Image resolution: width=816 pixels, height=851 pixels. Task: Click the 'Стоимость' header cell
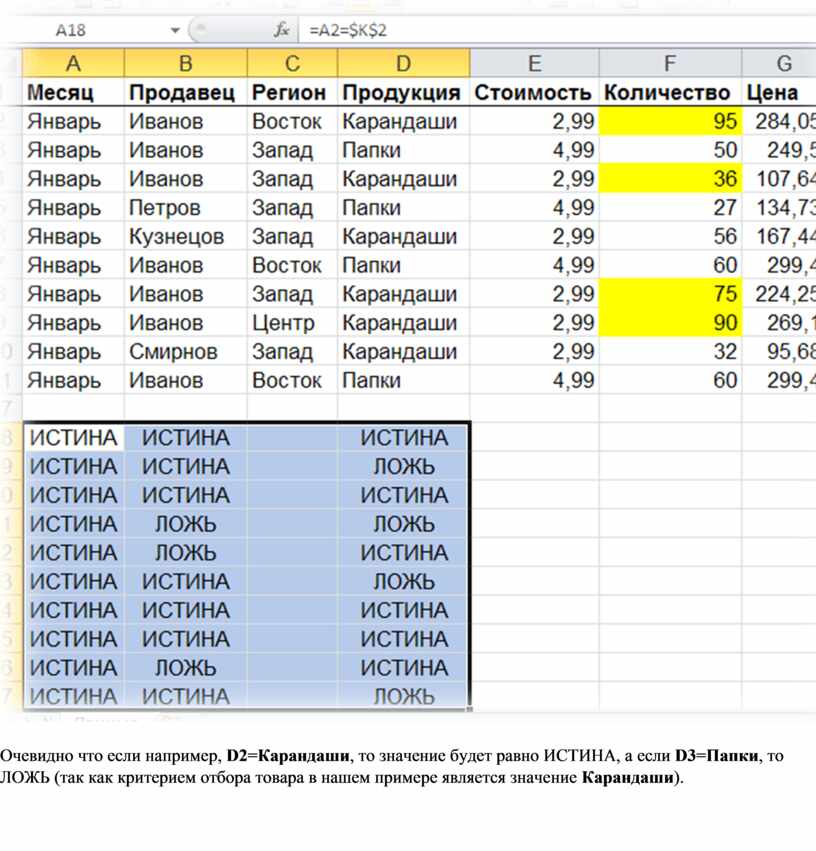pyautogui.click(x=534, y=92)
